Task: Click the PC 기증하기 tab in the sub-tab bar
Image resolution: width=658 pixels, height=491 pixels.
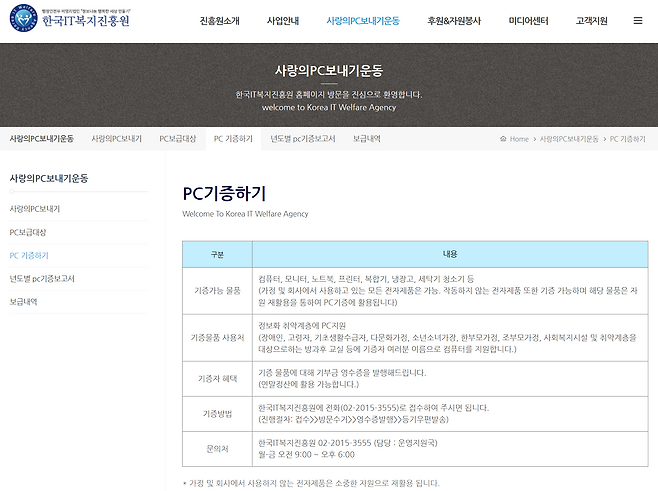Action: [233, 139]
